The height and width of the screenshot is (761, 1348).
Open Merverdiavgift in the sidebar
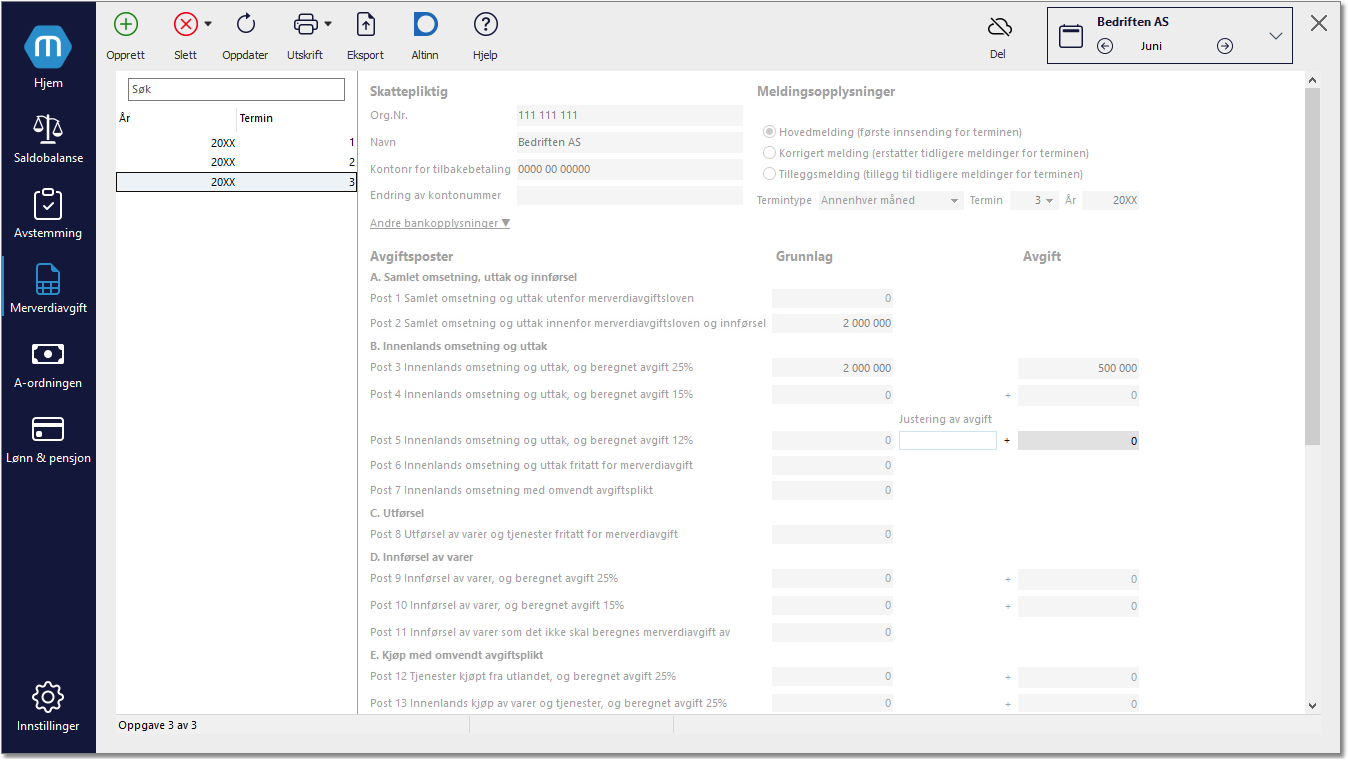[48, 288]
